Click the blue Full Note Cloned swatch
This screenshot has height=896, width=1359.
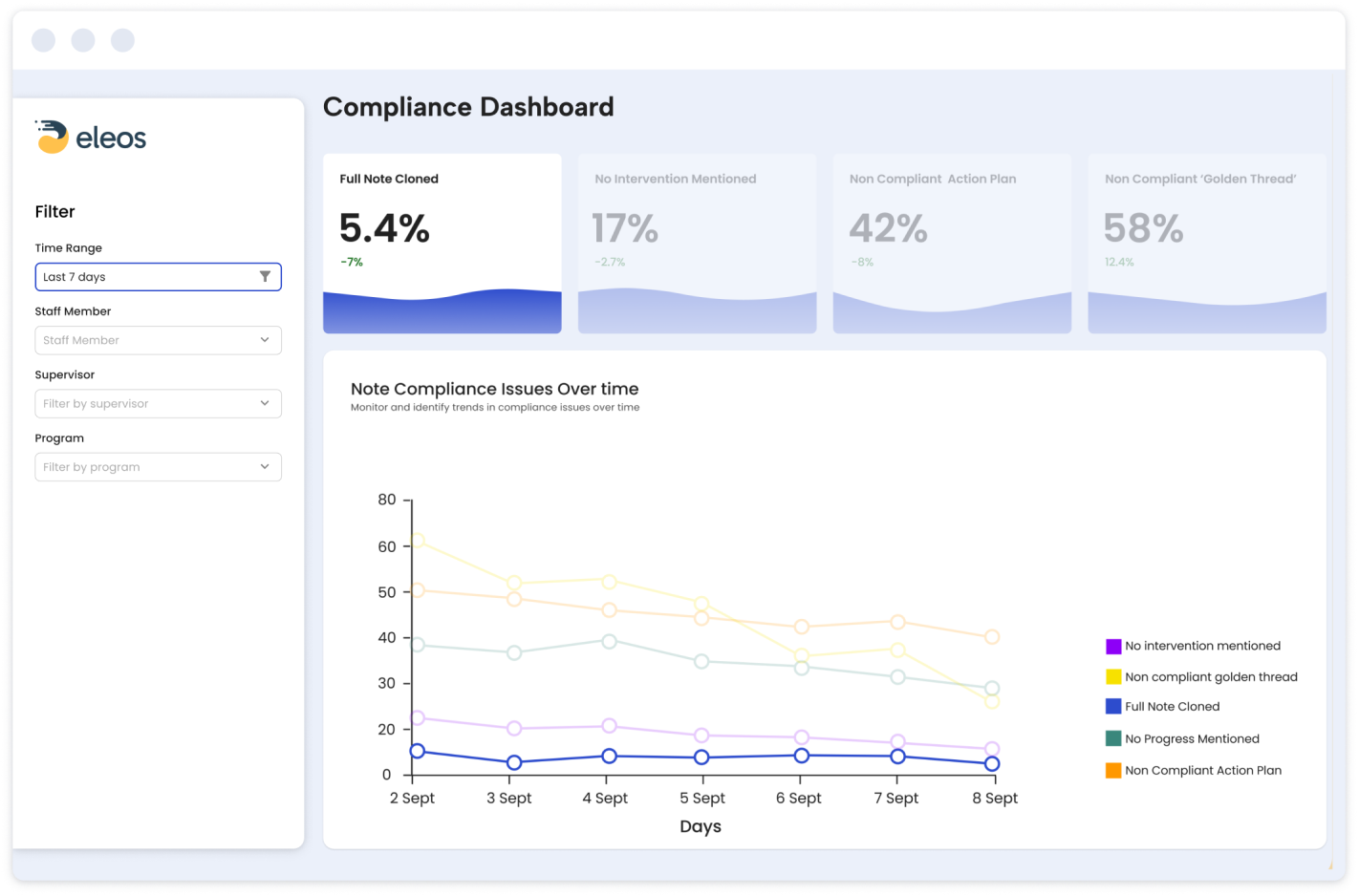click(x=1113, y=707)
